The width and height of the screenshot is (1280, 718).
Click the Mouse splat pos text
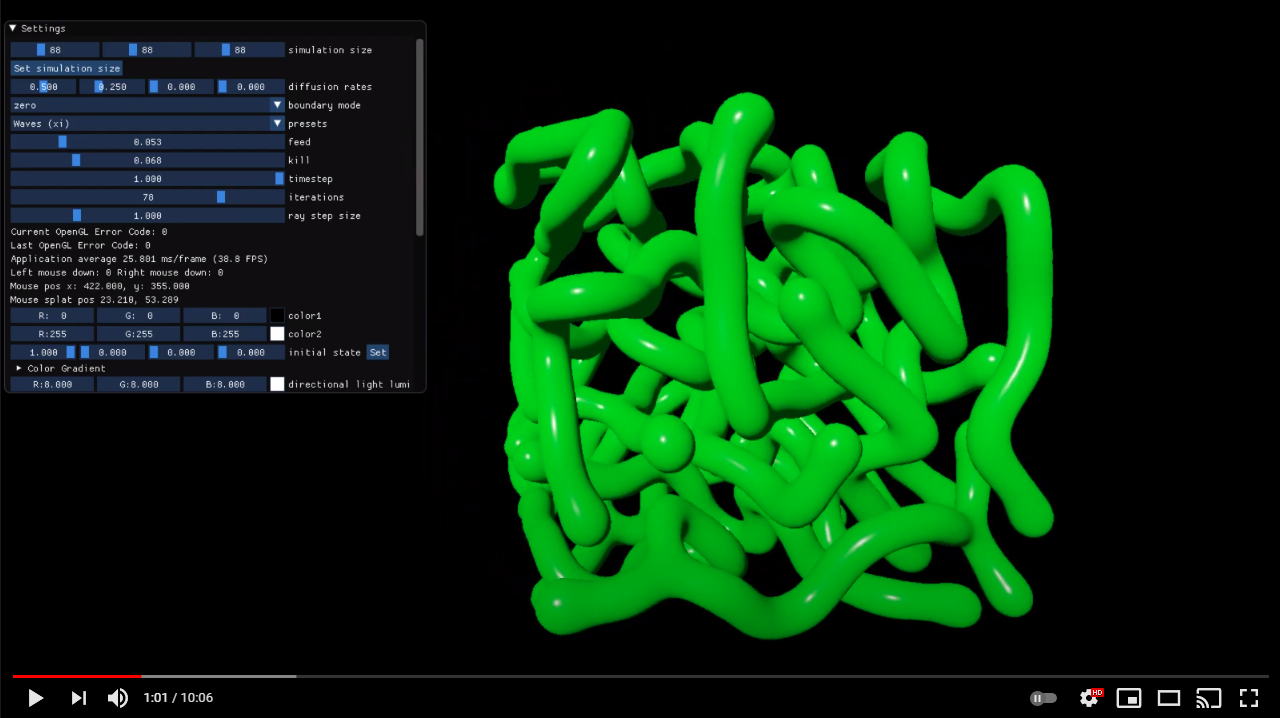pos(95,300)
